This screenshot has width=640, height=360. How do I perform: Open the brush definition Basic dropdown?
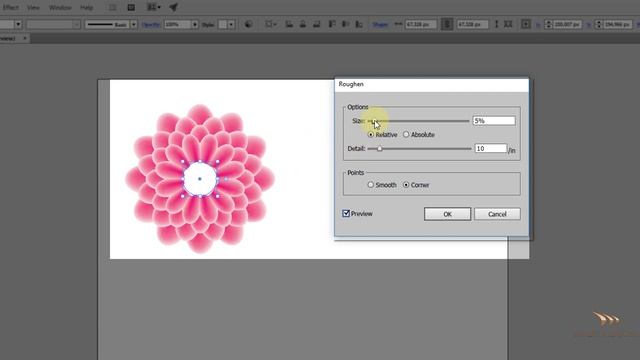(x=133, y=24)
